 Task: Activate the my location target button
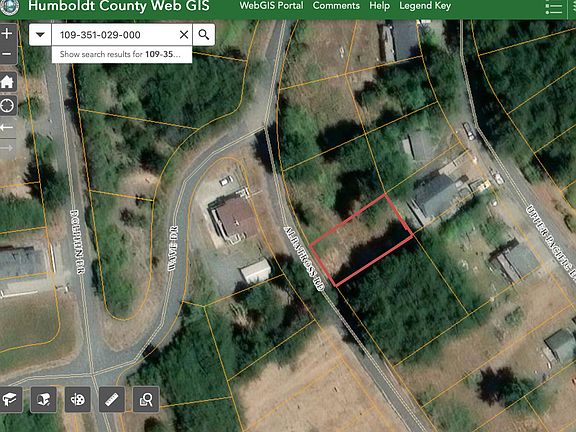coord(7,106)
